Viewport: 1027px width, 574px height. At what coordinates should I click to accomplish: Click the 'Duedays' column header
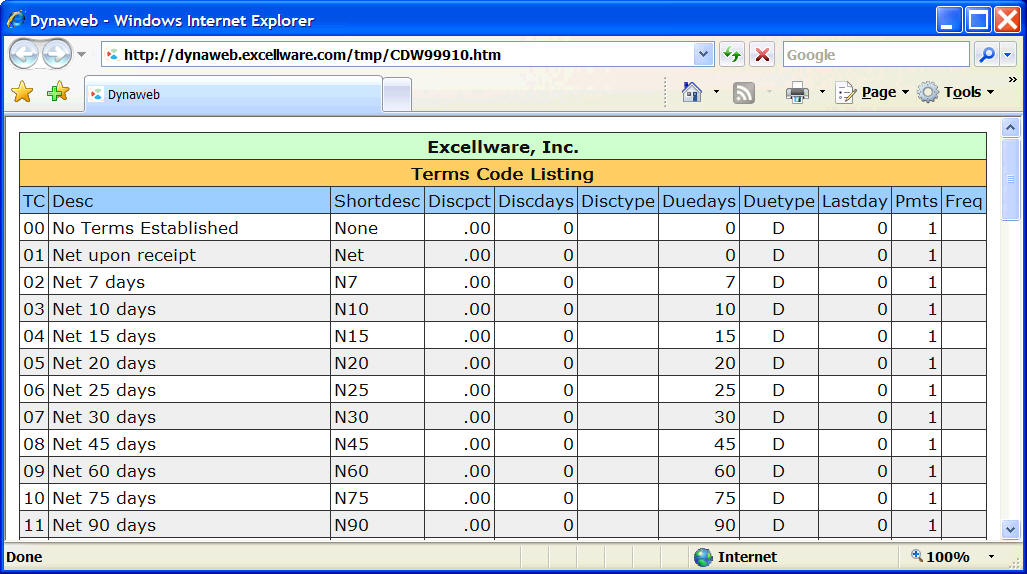pyautogui.click(x=699, y=201)
